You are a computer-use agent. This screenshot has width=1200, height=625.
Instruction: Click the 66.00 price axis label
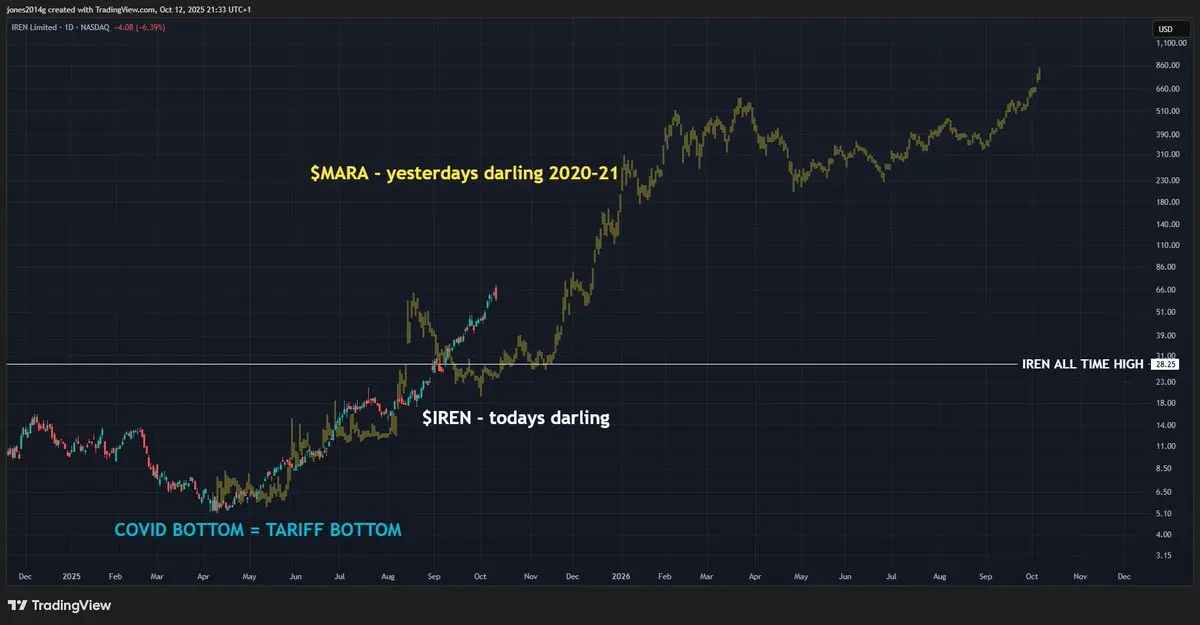tap(1165, 290)
